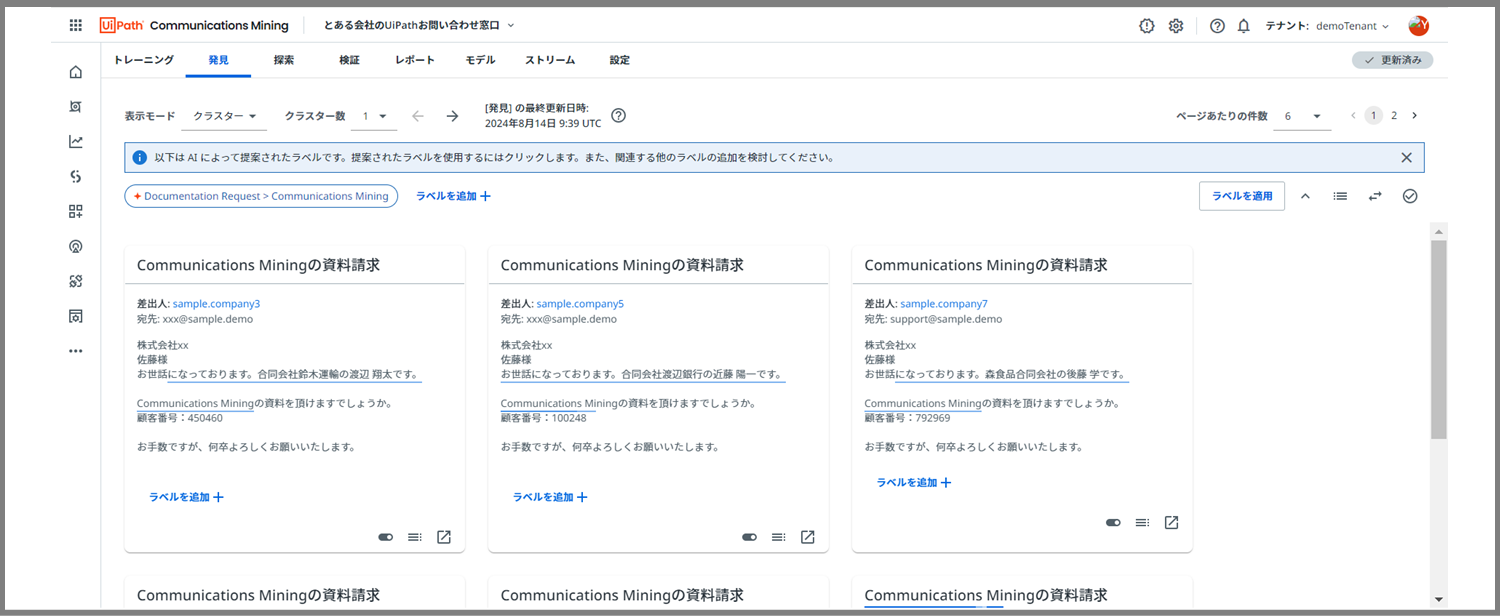Switch to the レポート tab

[415, 60]
